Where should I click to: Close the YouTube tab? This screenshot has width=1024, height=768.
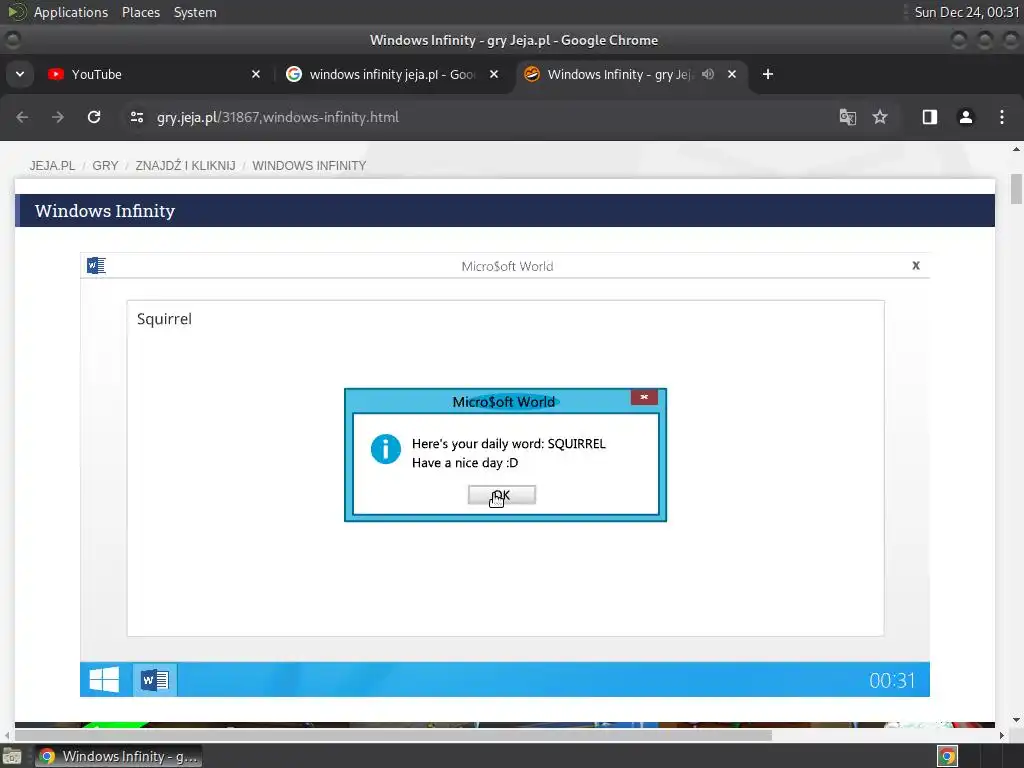pyautogui.click(x=256, y=74)
